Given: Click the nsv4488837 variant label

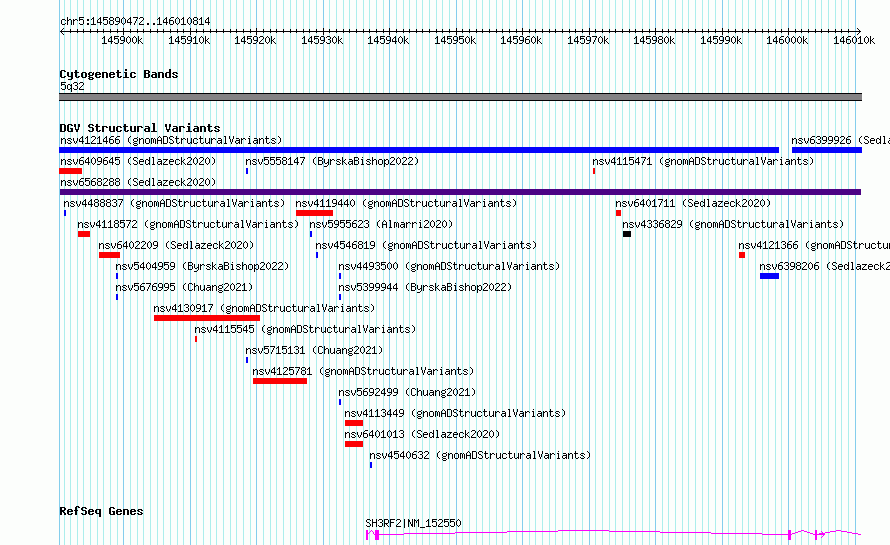Looking at the screenshot, I should click(x=174, y=203).
